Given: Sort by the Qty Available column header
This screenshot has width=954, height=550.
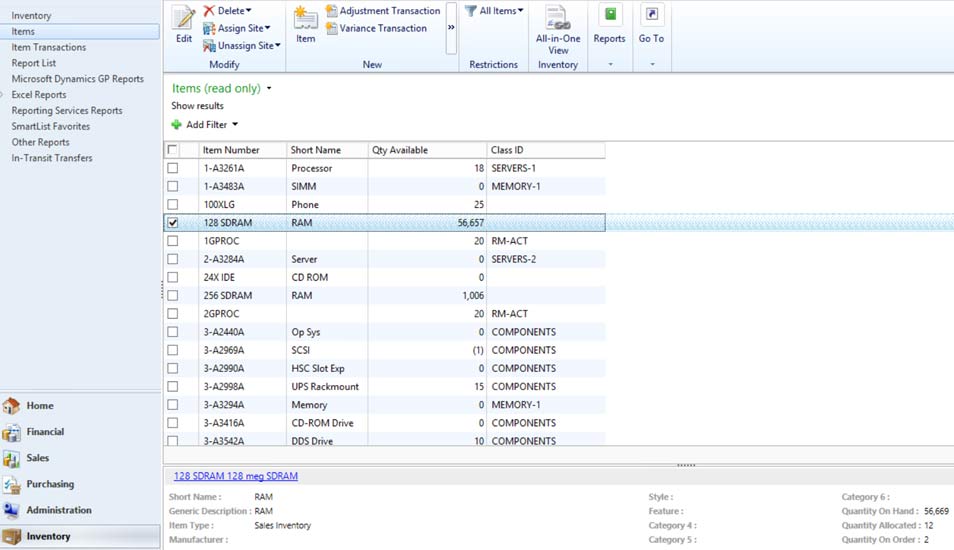Looking at the screenshot, I should pos(427,150).
